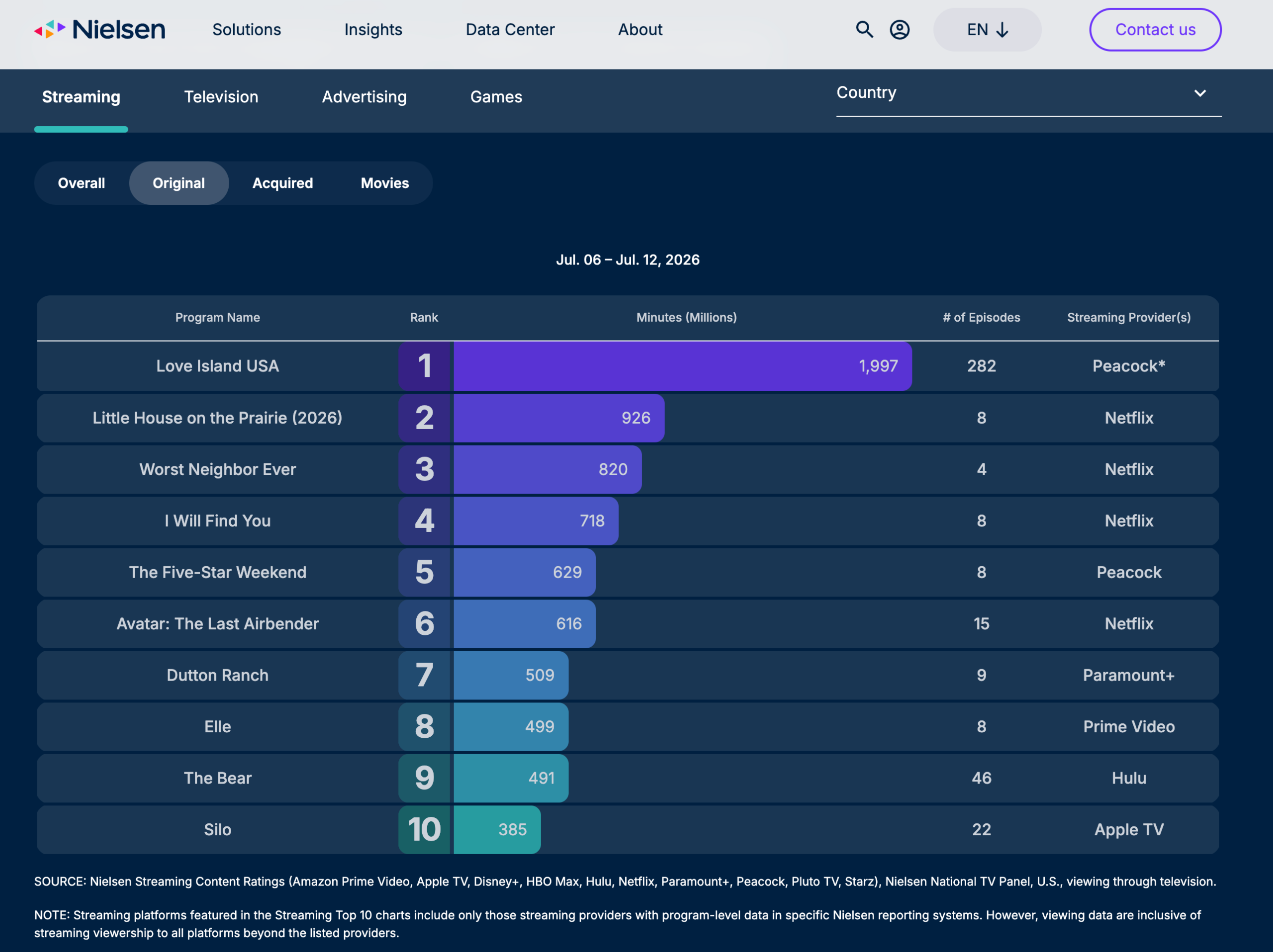Click 'Worst Neighbor Ever' program name
This screenshot has height=952, width=1273.
(217, 469)
